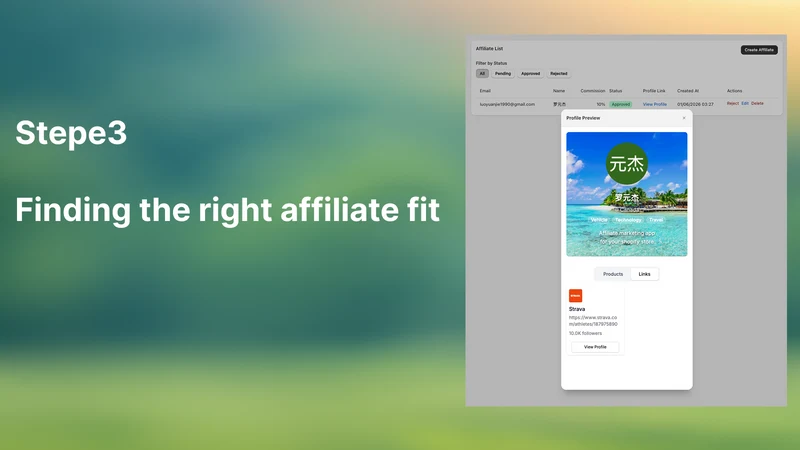Image resolution: width=800 pixels, height=450 pixels.
Task: Click the green avatar circle 元杰
Action: coord(627,164)
